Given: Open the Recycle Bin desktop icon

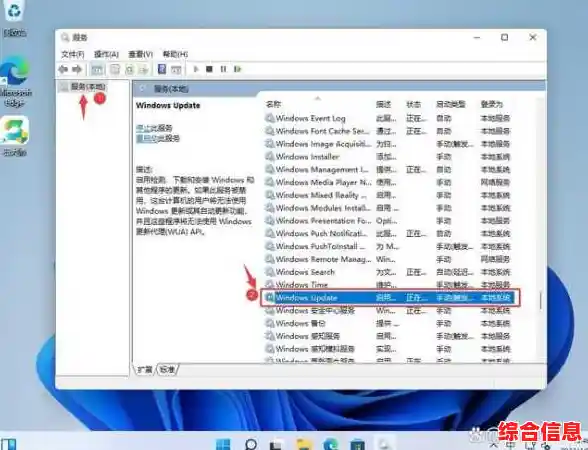Looking at the screenshot, I should pyautogui.click(x=14, y=18).
